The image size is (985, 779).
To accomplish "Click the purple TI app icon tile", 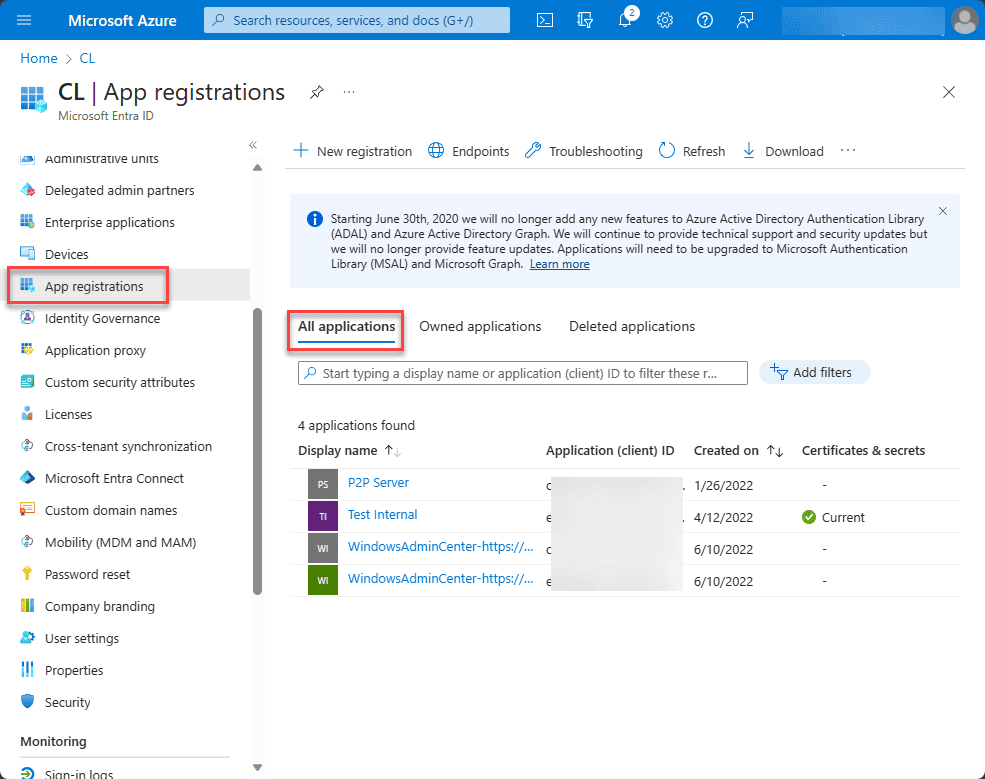I will coord(323,516).
